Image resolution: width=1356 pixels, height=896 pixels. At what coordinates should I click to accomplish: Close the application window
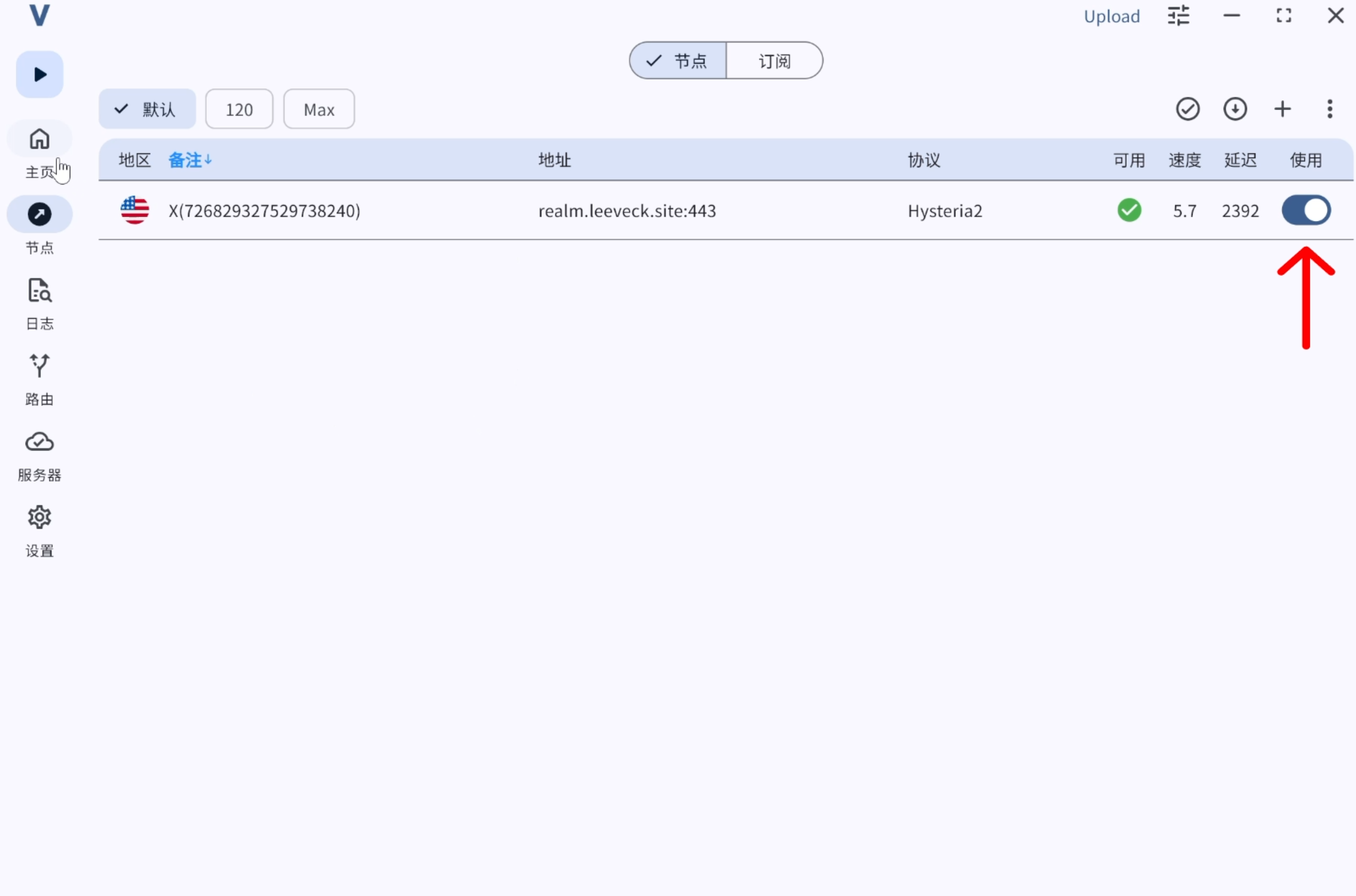point(1335,15)
